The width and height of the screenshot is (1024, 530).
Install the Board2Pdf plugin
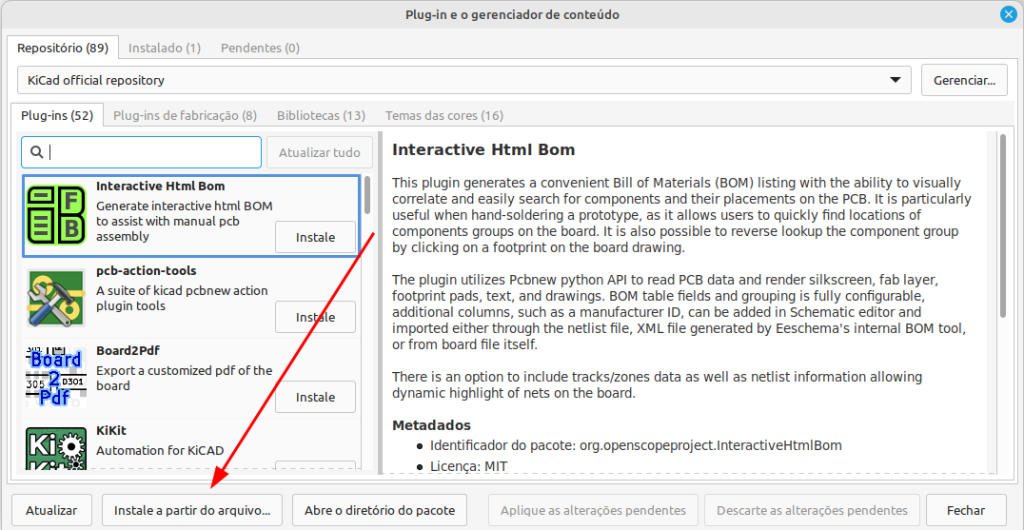(315, 397)
